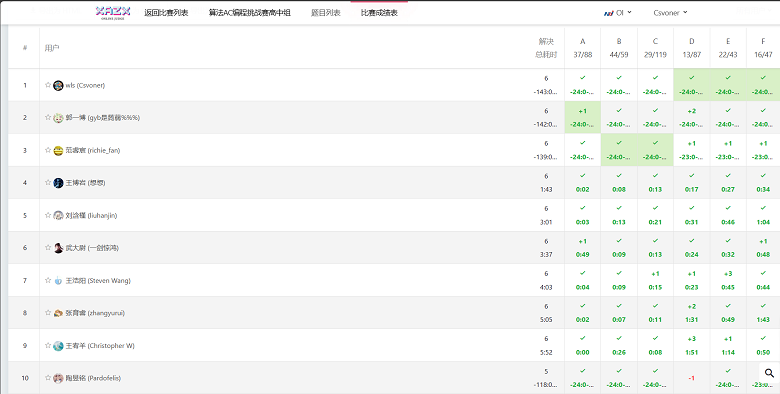Image resolution: width=780 pixels, height=394 pixels.
Task: Switch to the 题目列表 tab
Action: (x=326, y=13)
